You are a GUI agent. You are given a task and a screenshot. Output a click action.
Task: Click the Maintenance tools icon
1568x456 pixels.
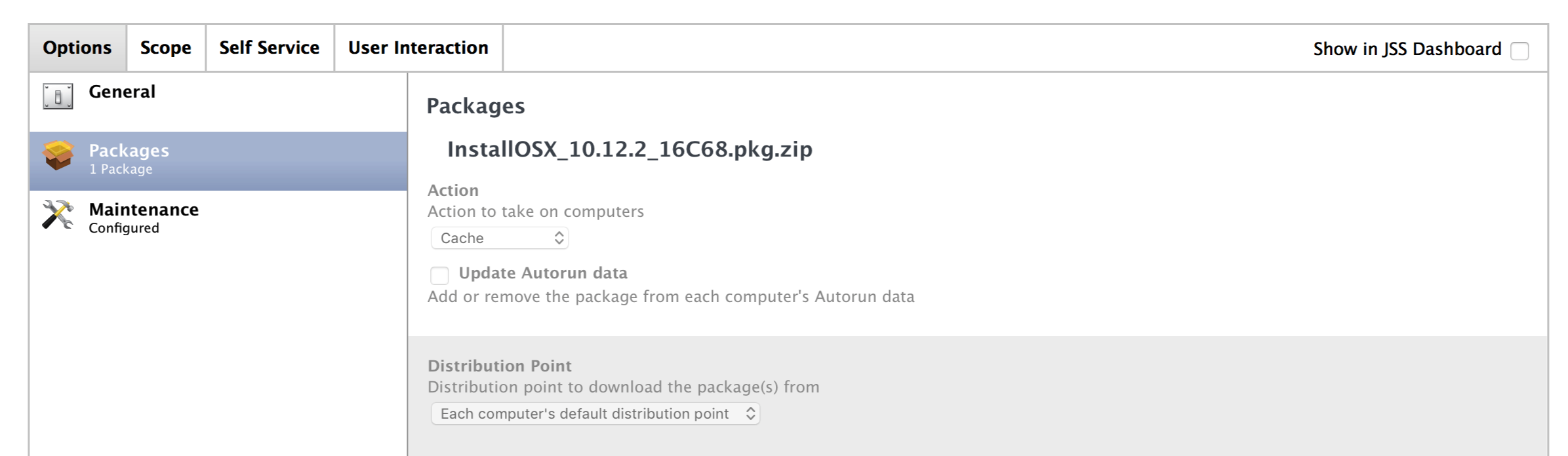tap(58, 214)
